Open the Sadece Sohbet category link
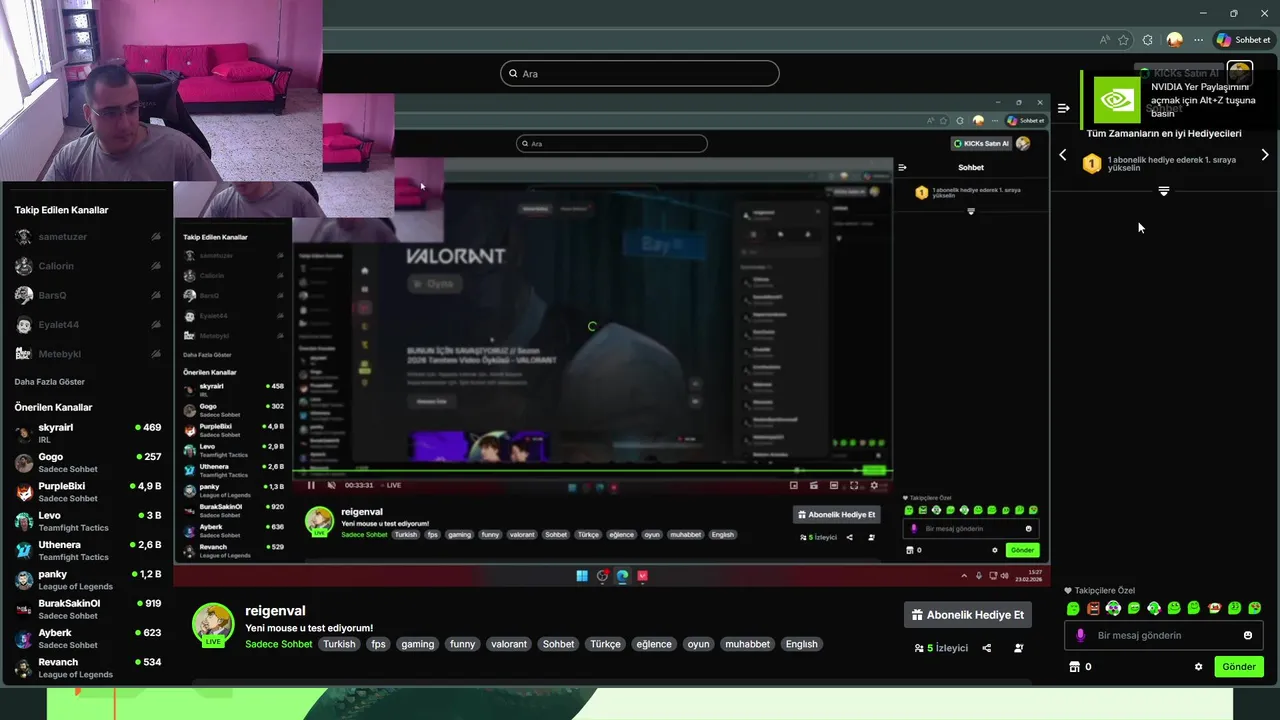The width and height of the screenshot is (1280, 720). pyautogui.click(x=279, y=644)
